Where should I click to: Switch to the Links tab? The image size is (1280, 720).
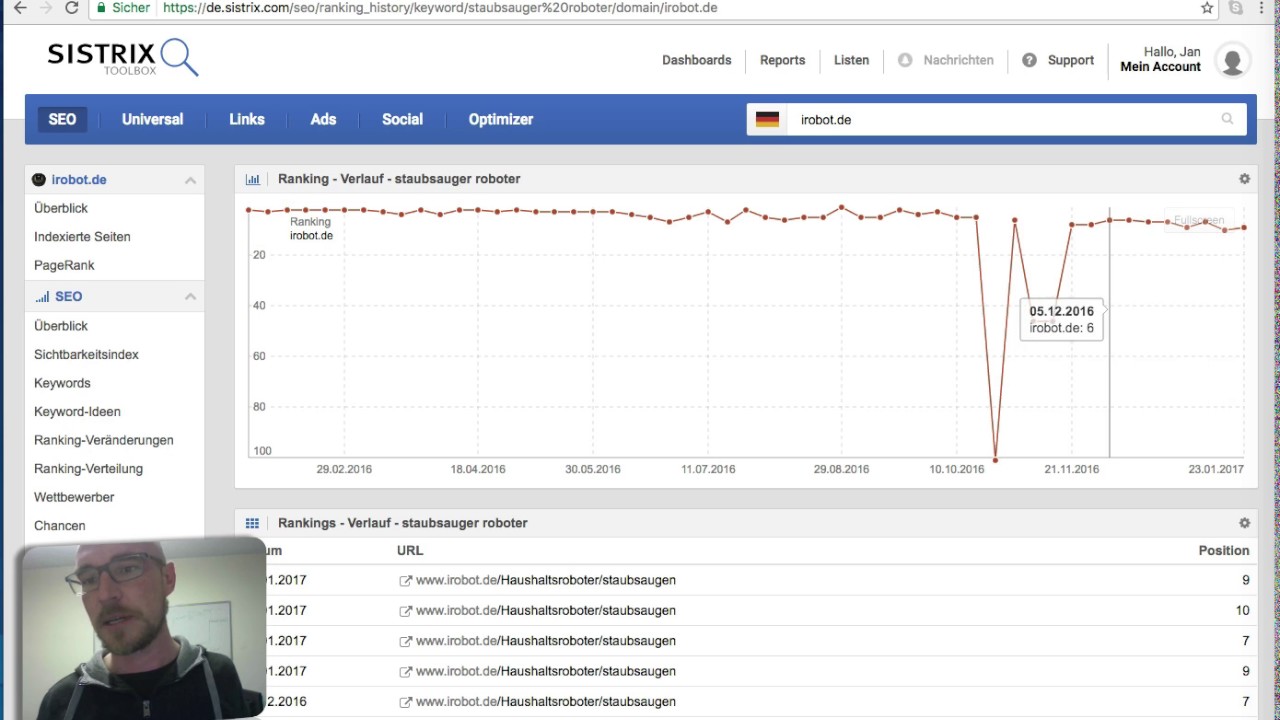pos(247,119)
